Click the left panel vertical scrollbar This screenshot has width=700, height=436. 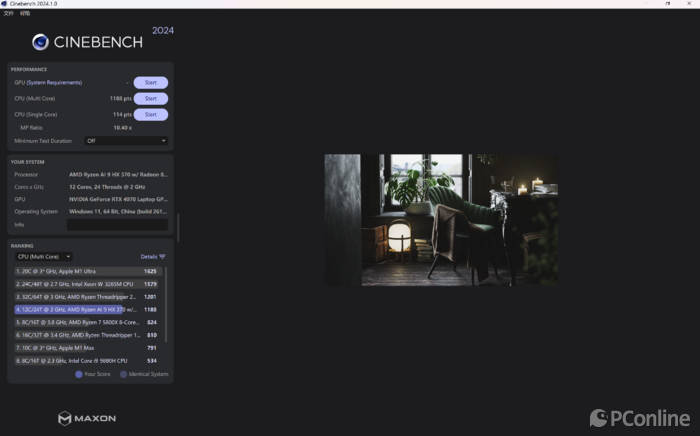click(178, 228)
